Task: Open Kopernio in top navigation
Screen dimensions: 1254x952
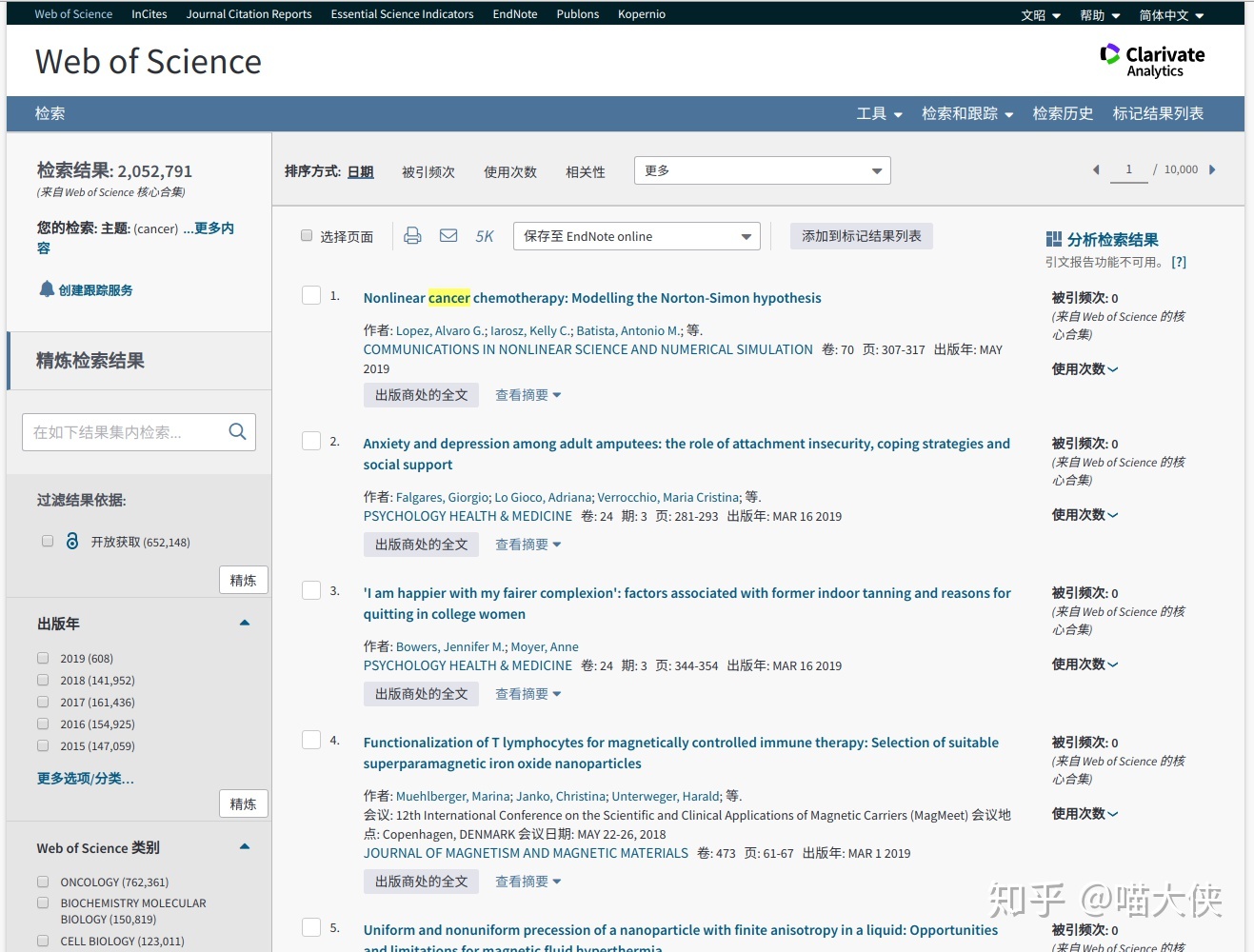Action: 642,14
